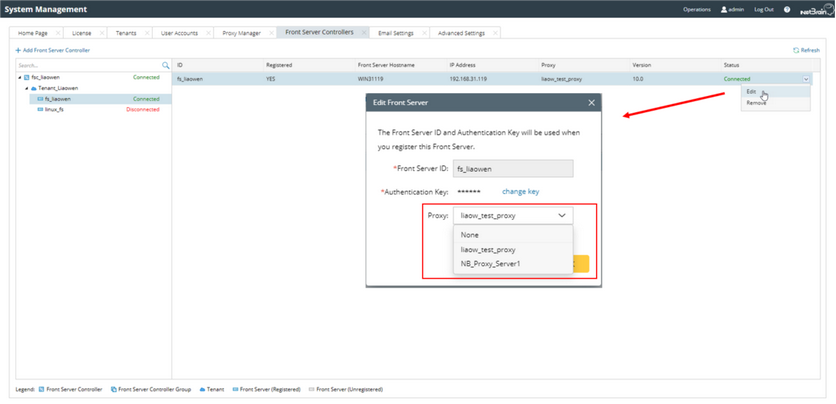This screenshot has height=404, width=836.
Task: Close the Home Page tab with its X
Action: (58, 33)
